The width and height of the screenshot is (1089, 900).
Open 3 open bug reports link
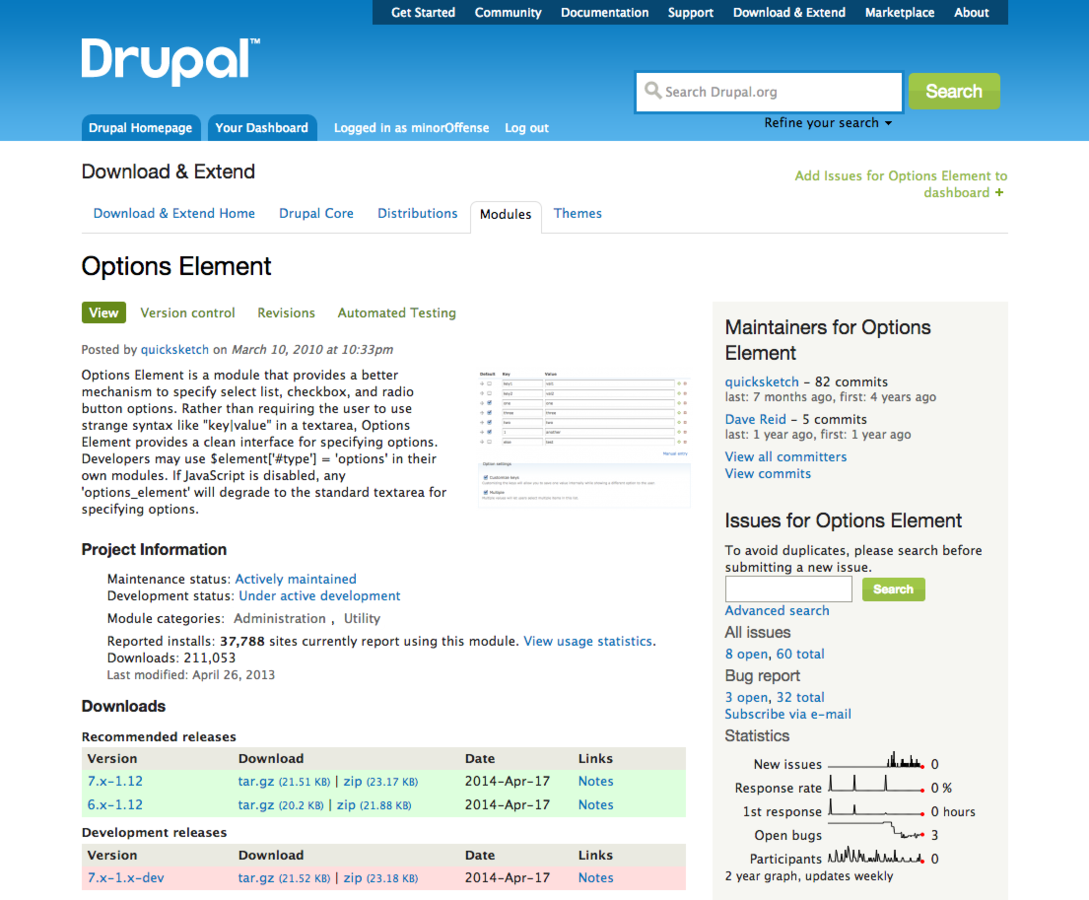(x=747, y=697)
